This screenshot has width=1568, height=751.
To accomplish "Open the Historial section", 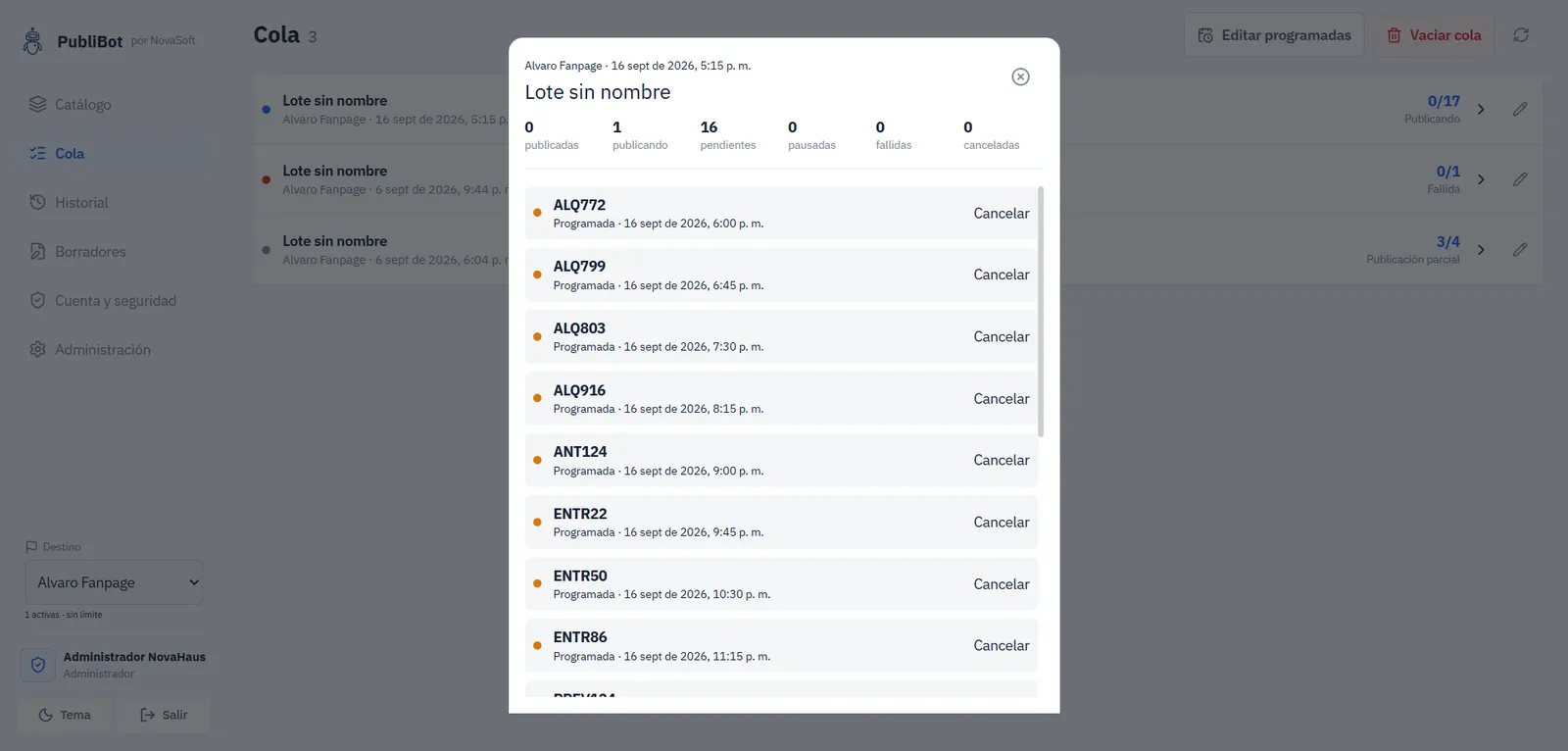I will [116, 202].
